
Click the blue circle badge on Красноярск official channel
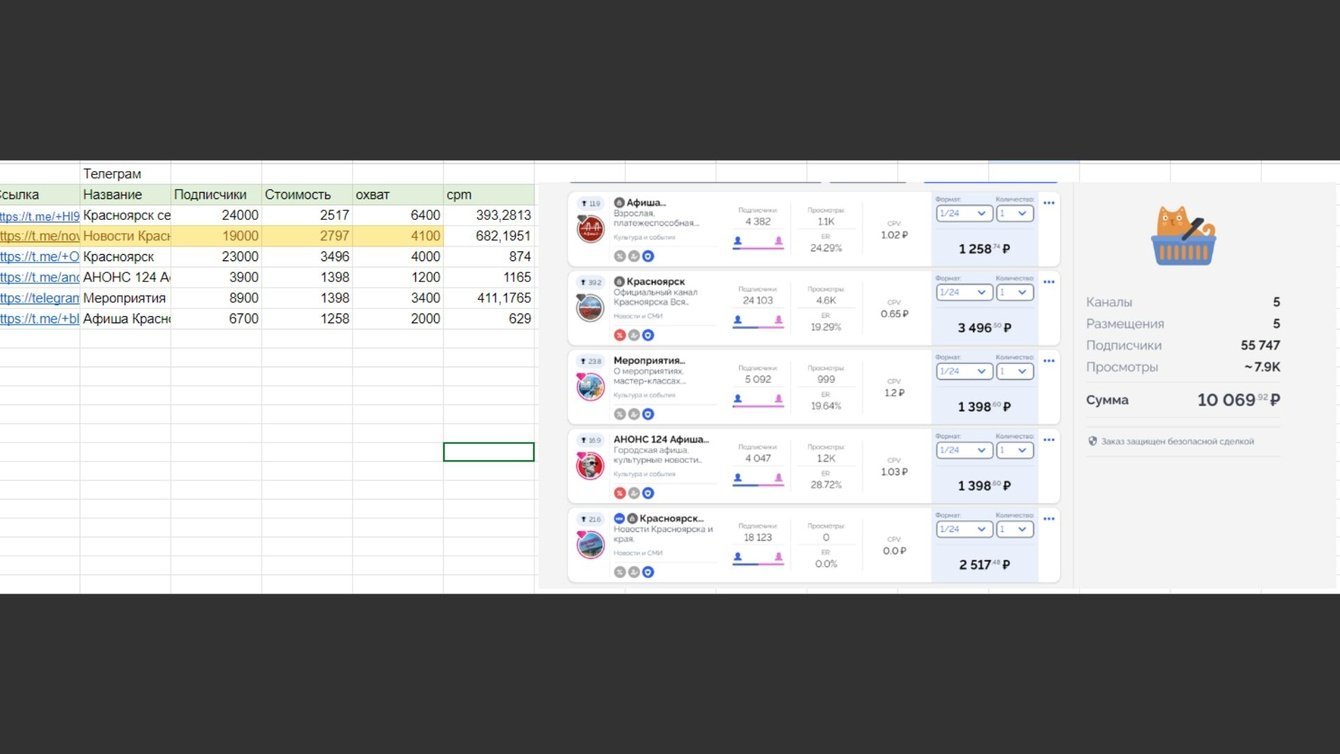(648, 335)
